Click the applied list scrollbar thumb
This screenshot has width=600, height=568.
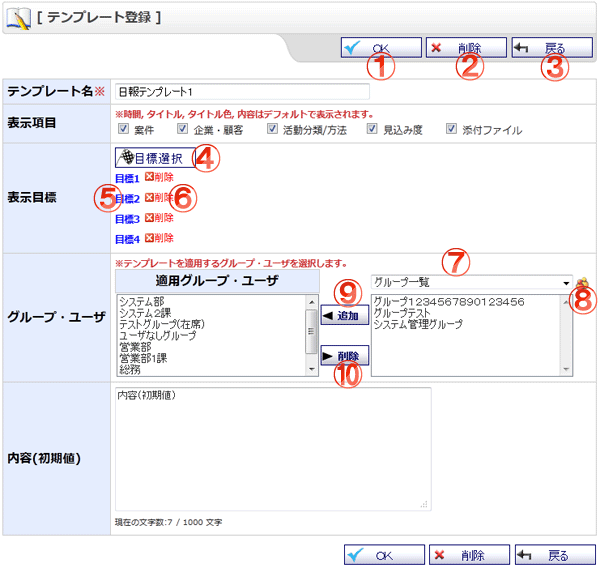[x=311, y=331]
